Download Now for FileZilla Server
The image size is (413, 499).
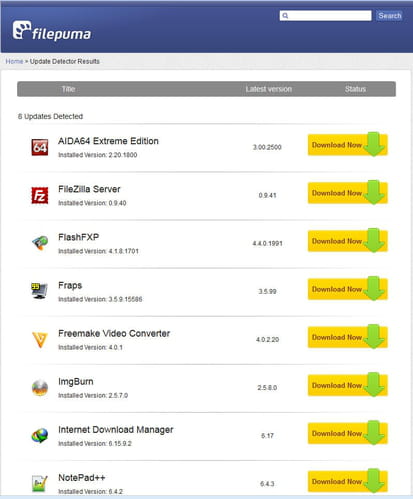(x=348, y=193)
